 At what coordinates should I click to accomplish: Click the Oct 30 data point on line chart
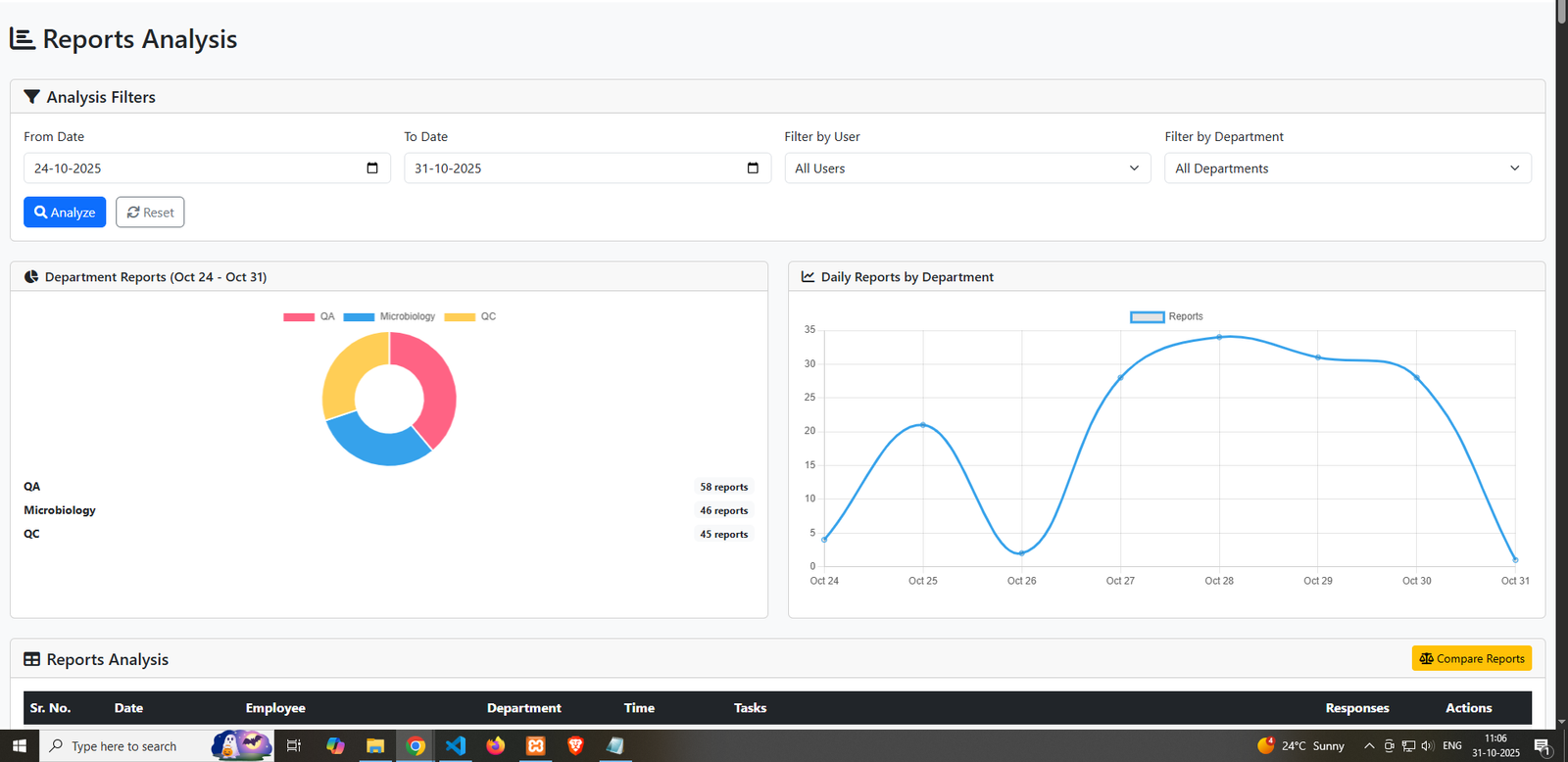pyautogui.click(x=1417, y=377)
